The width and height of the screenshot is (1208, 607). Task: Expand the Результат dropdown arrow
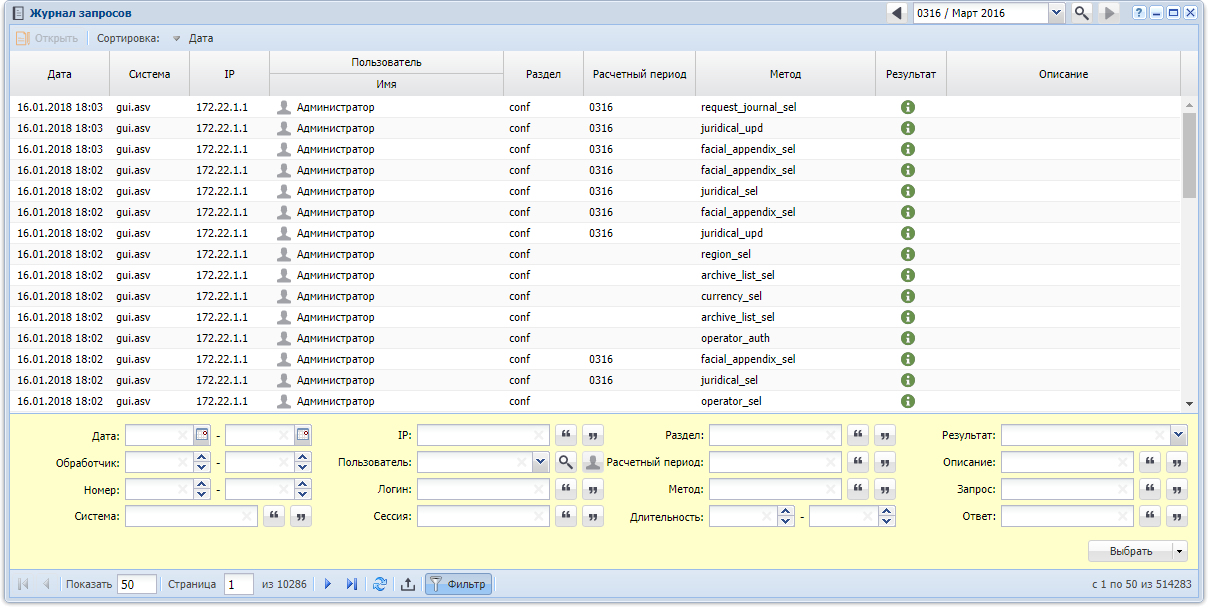pyautogui.click(x=1178, y=435)
